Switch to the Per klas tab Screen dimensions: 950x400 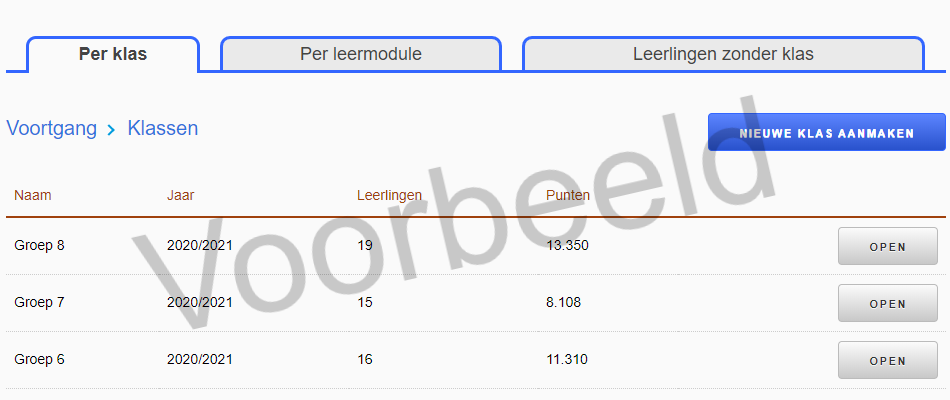tap(113, 54)
